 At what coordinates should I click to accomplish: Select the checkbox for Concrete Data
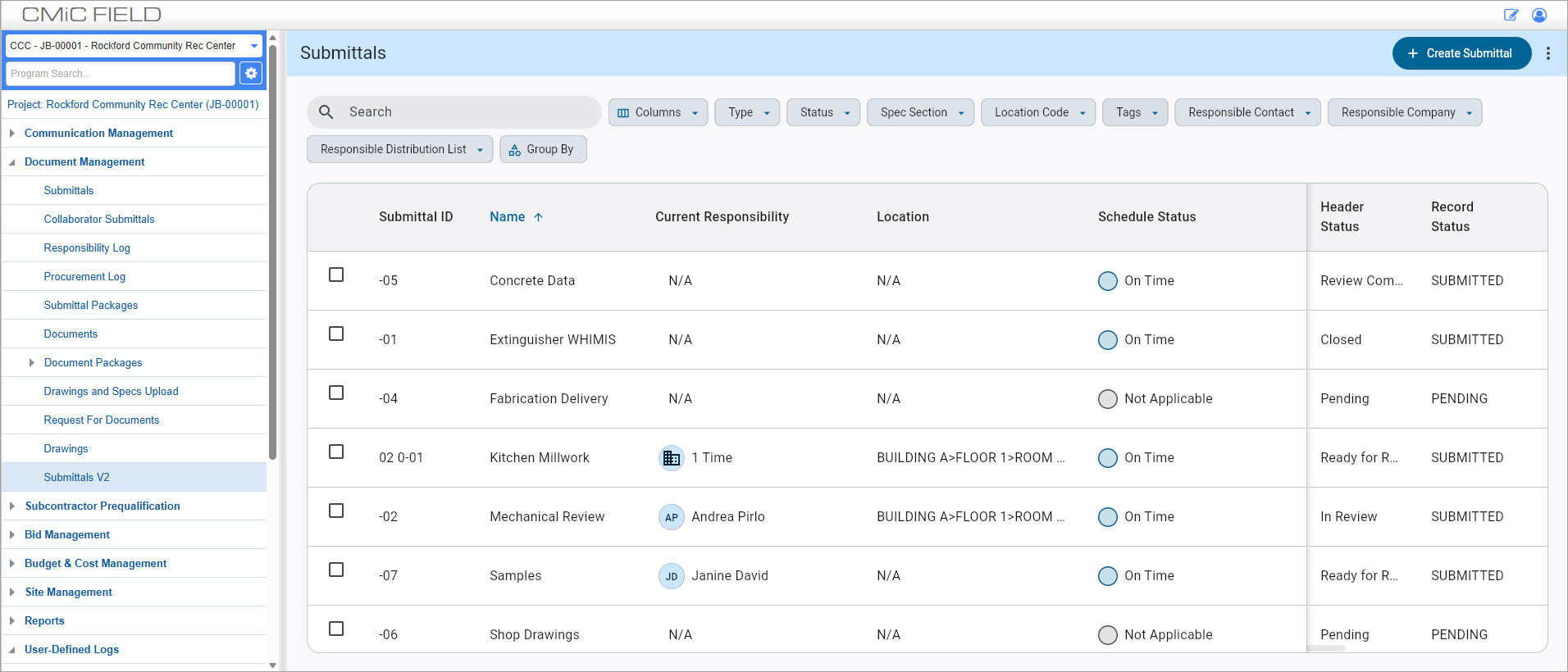coord(336,275)
